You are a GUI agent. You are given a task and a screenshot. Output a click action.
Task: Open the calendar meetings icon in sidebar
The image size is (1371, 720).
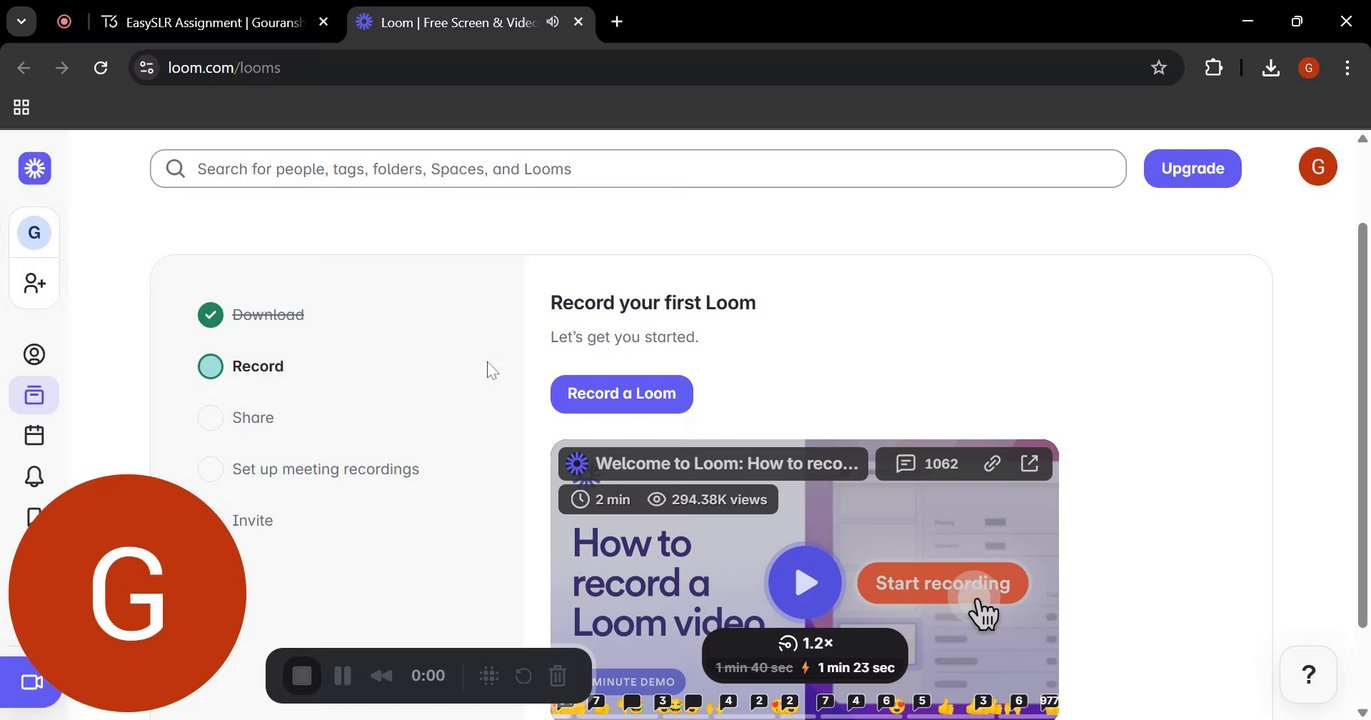(x=34, y=435)
